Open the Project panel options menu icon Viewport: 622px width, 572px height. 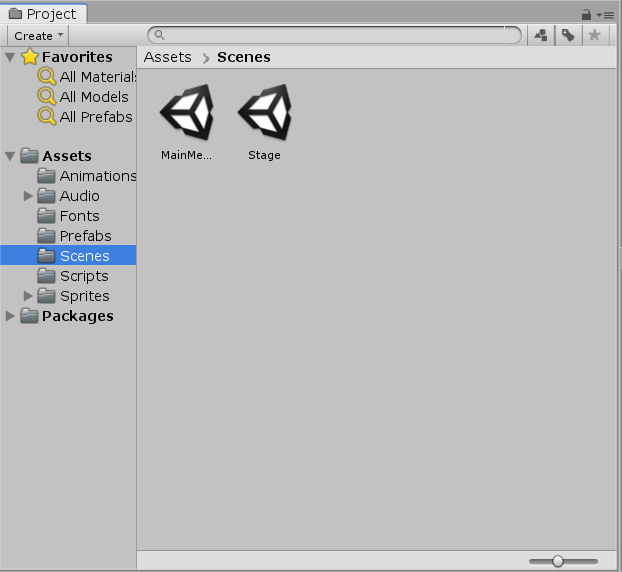[x=605, y=15]
